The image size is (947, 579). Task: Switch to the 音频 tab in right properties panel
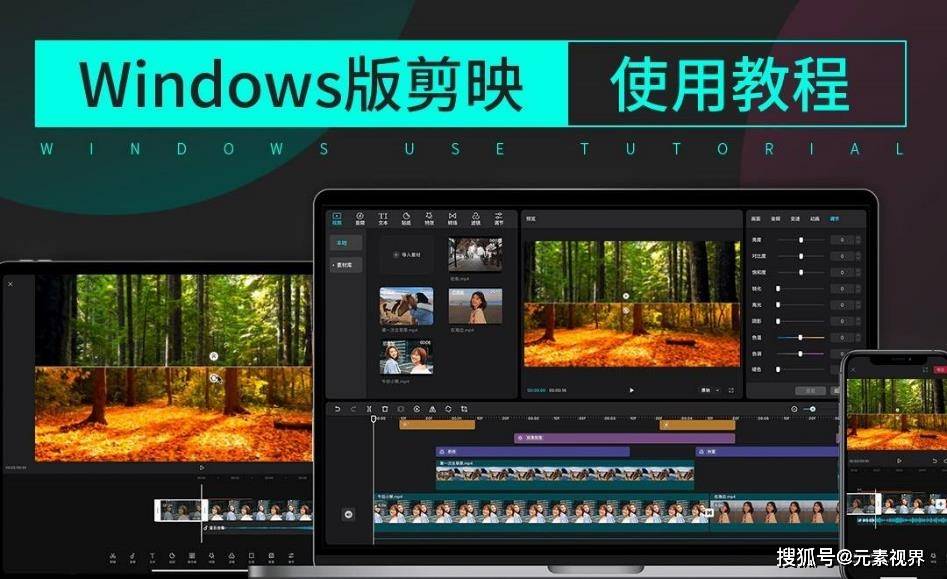pyautogui.click(x=775, y=219)
